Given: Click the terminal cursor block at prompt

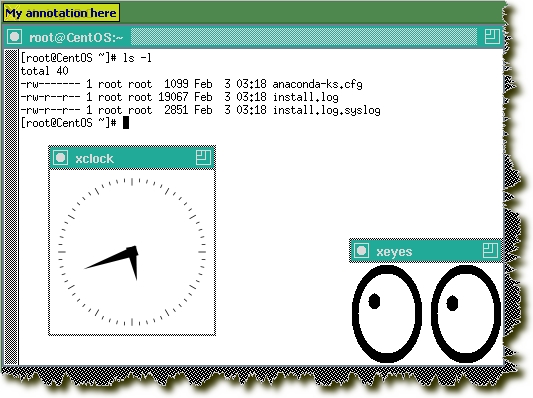Looking at the screenshot, I should 126,123.
